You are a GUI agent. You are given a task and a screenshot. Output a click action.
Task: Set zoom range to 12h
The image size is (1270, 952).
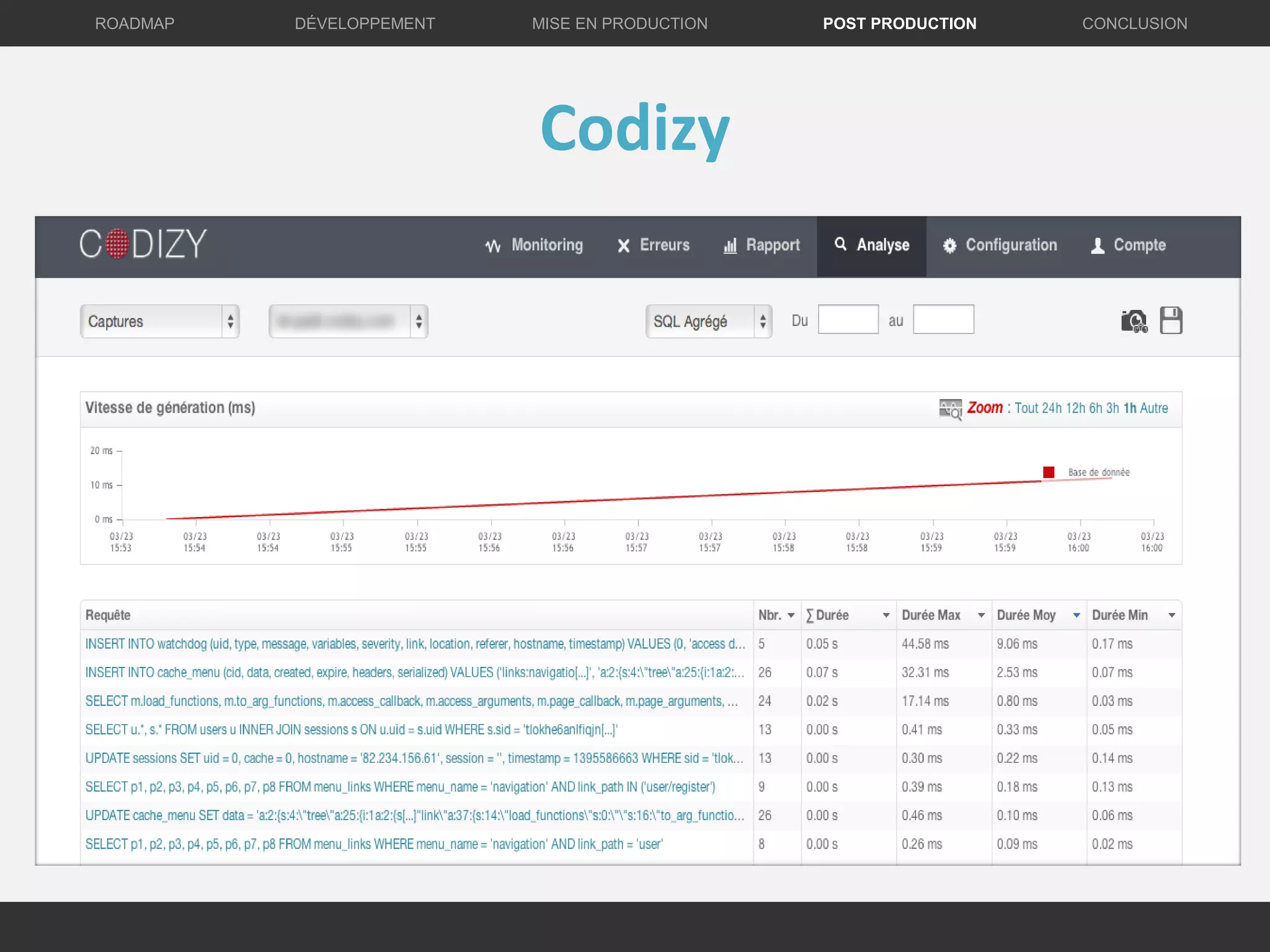click(x=1076, y=408)
